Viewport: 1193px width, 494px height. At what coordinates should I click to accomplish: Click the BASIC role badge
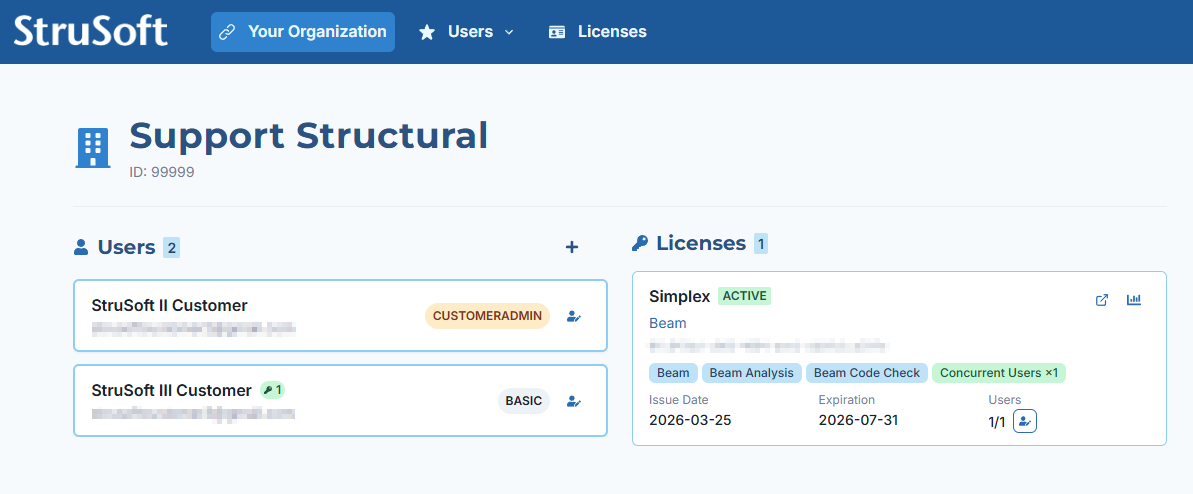(523, 400)
